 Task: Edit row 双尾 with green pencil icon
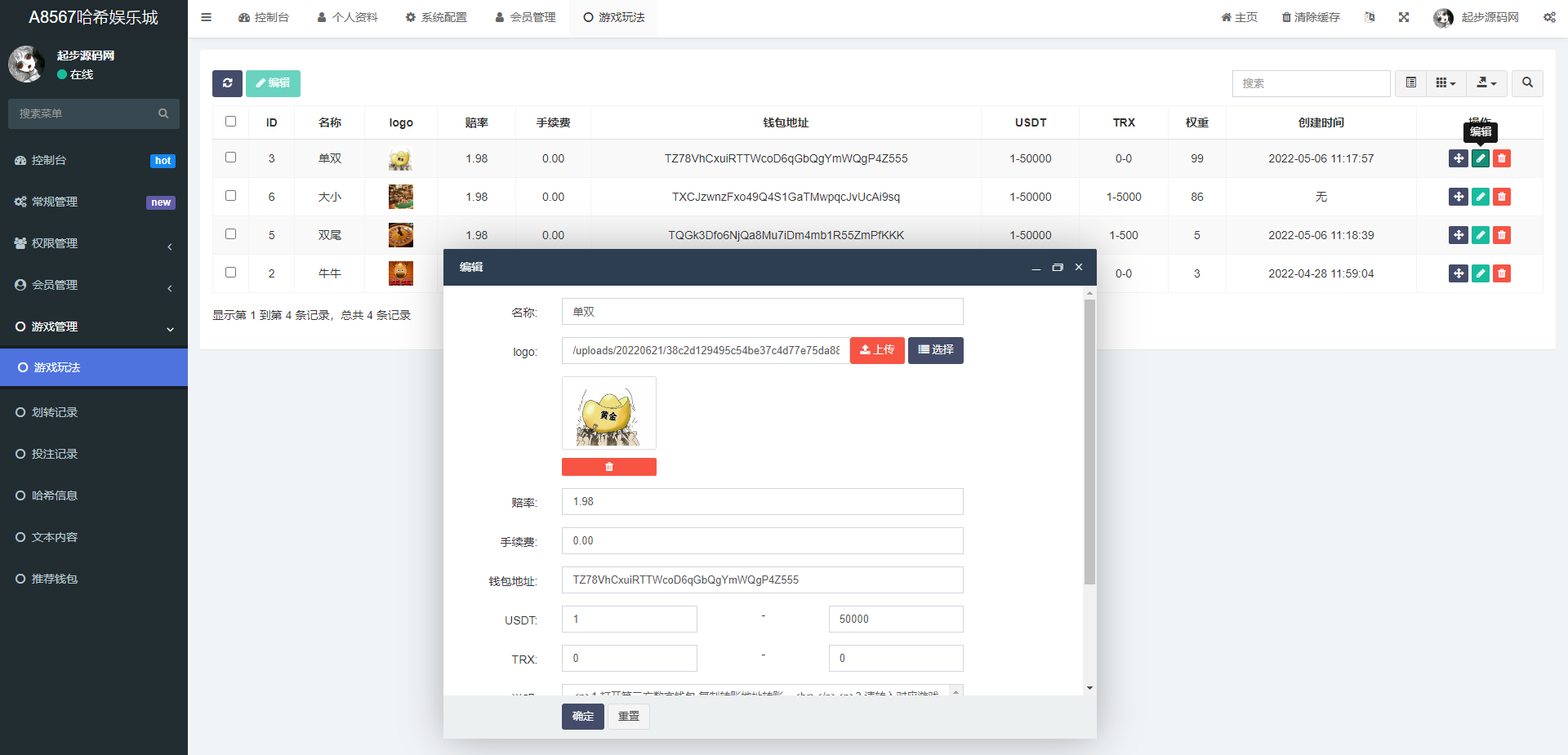click(1481, 235)
